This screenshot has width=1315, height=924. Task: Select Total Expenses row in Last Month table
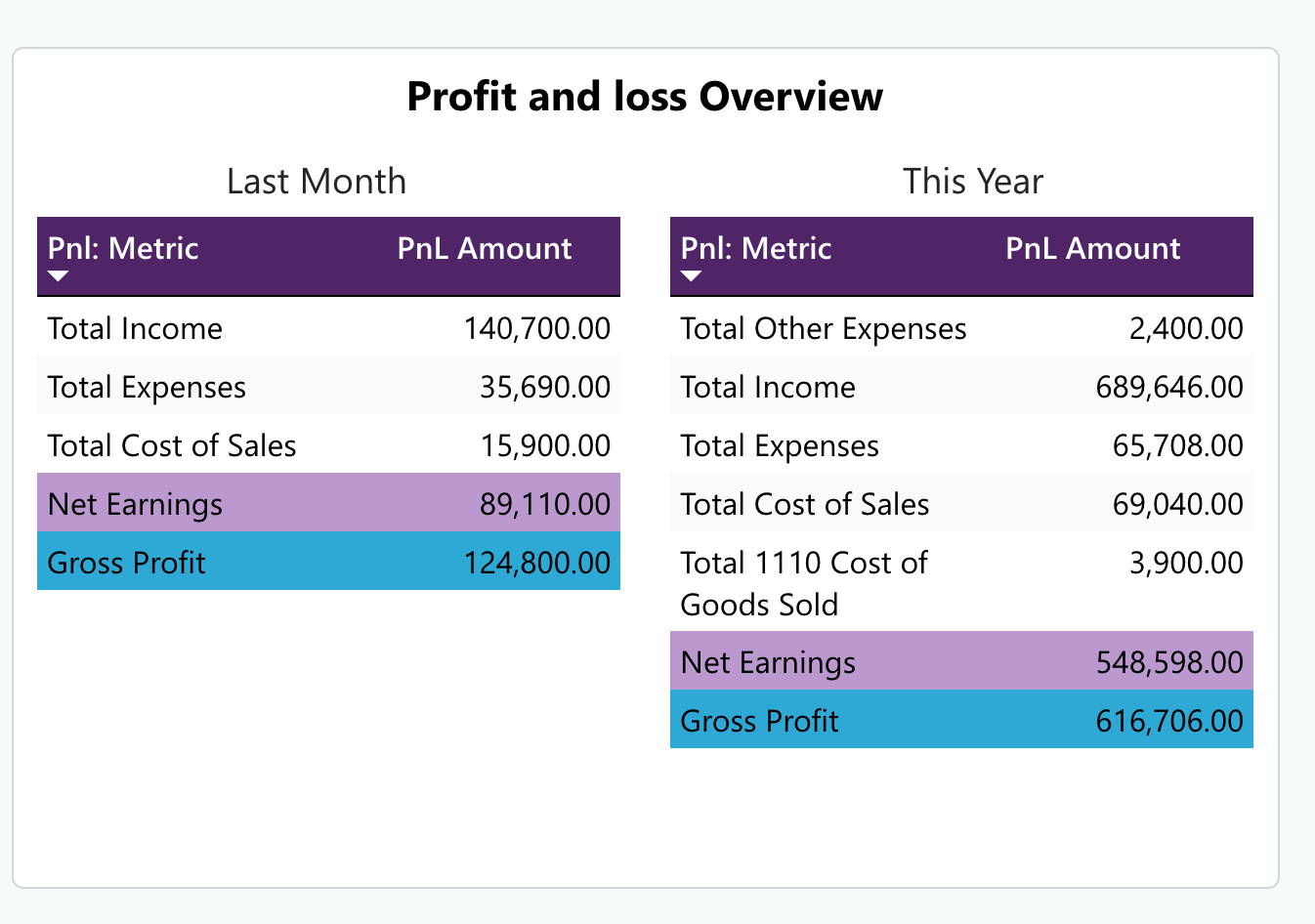click(328, 386)
